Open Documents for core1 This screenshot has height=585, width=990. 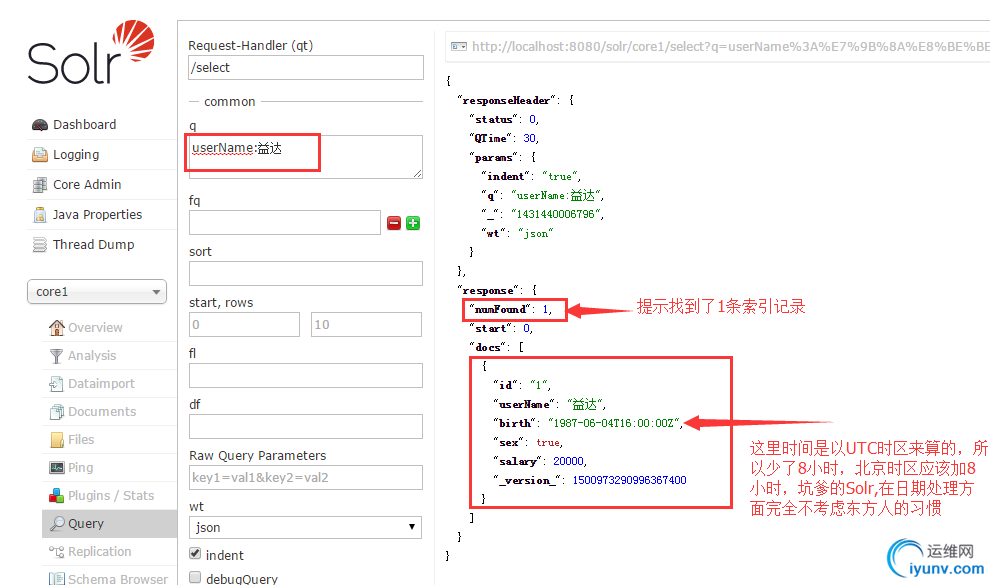point(102,411)
